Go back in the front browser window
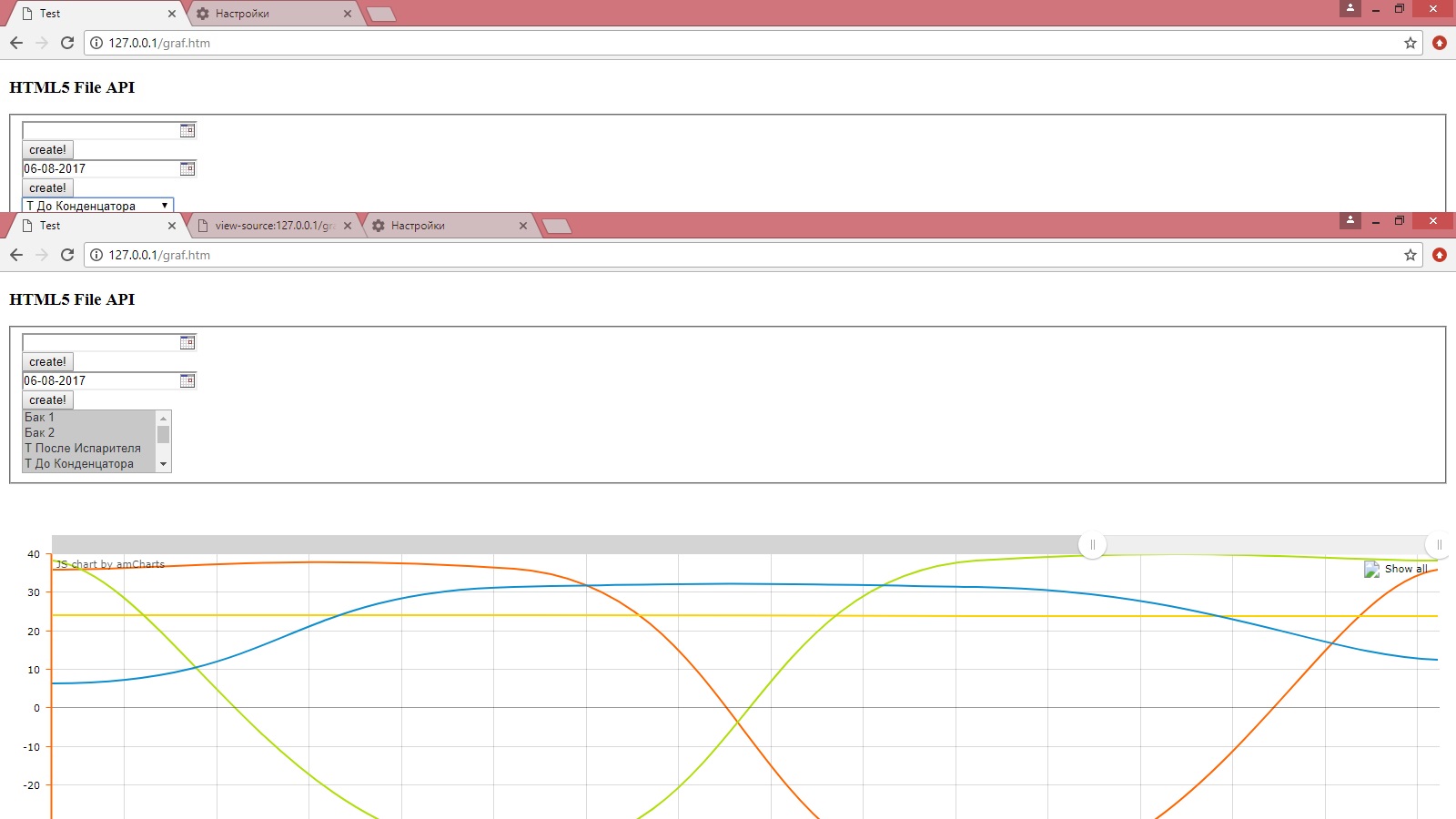1456x819 pixels. [x=16, y=255]
